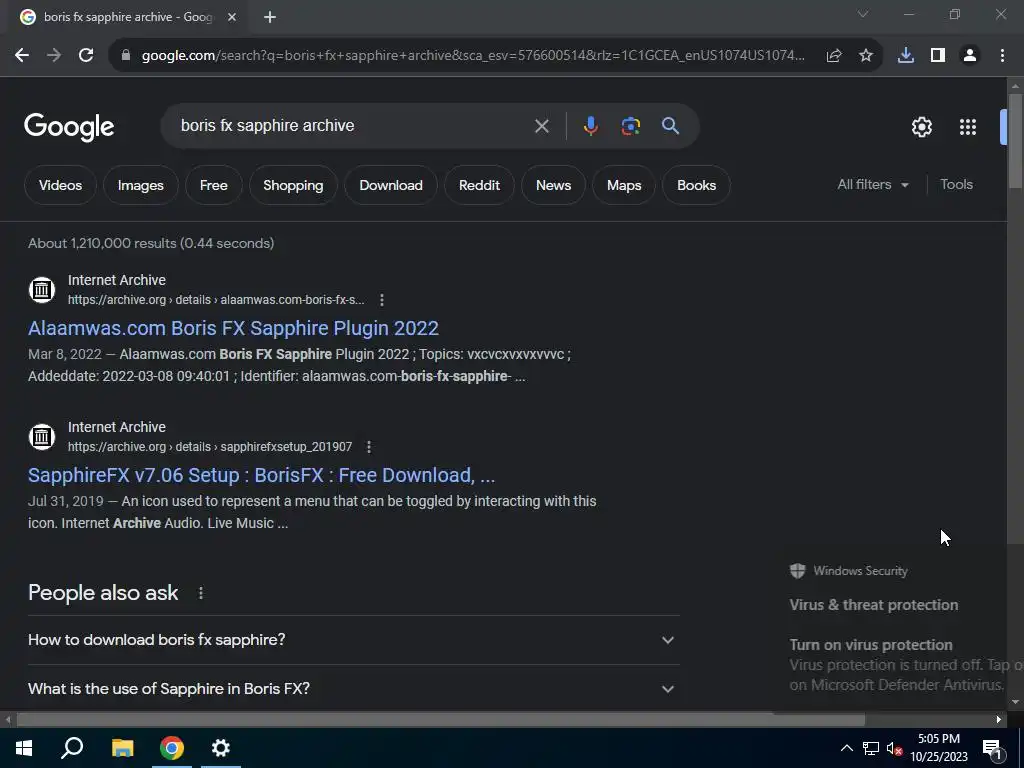
Task: Open the site info lock icon
Action: 126,56
